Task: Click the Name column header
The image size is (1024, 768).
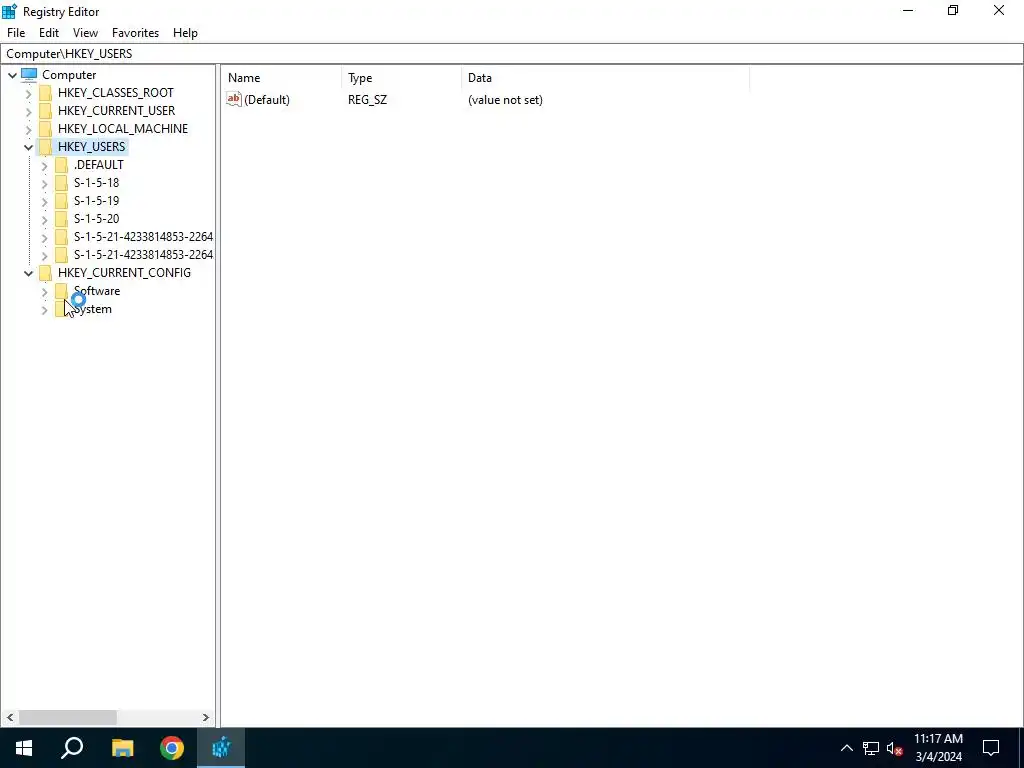Action: (281, 78)
